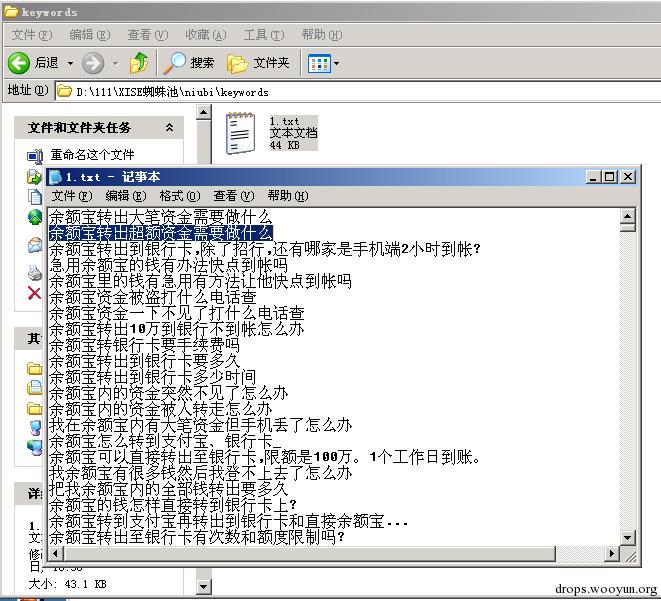
Task: Open Notepad's 编辑 Edit menu
Action: (x=126, y=196)
